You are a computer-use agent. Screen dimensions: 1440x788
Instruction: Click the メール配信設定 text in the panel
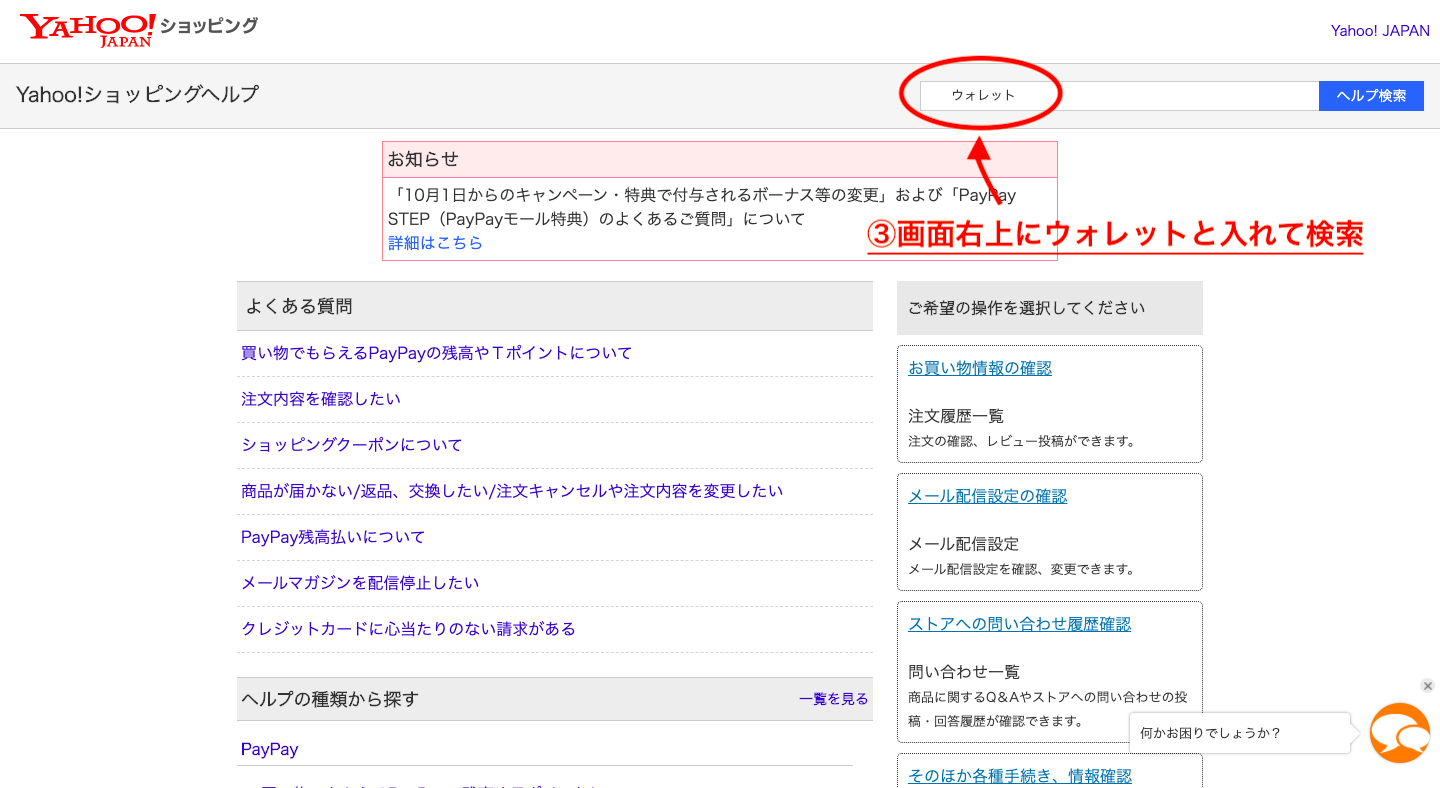coord(963,544)
